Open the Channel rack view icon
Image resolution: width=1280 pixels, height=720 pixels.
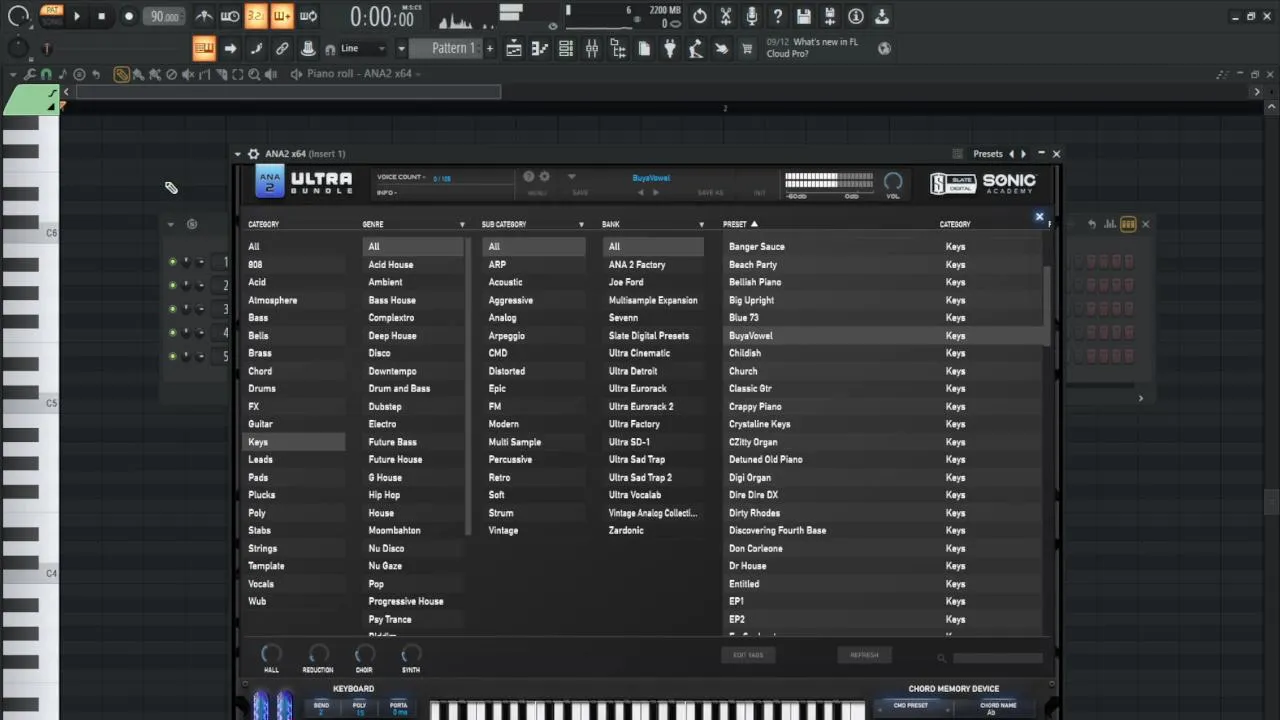566,48
